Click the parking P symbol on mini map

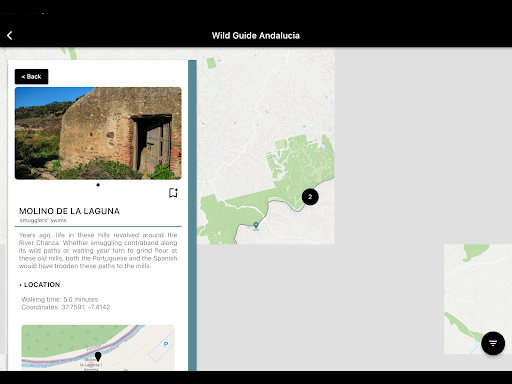pos(166,344)
